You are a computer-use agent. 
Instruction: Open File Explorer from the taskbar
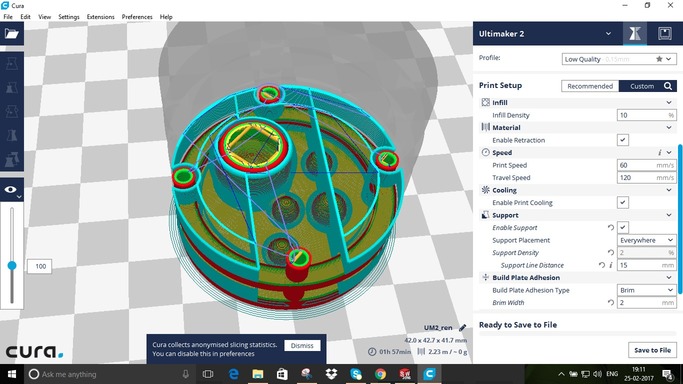click(x=258, y=374)
